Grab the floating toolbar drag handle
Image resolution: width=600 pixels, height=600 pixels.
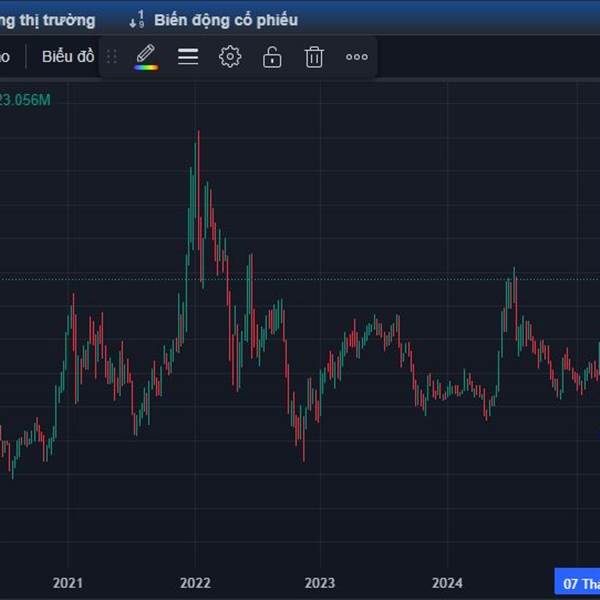[x=112, y=57]
